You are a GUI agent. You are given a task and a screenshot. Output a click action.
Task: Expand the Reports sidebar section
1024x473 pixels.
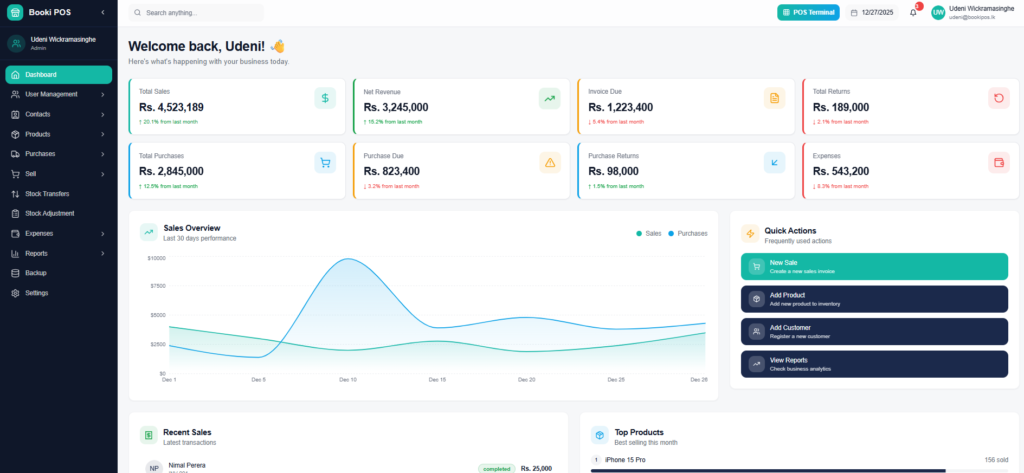click(58, 253)
